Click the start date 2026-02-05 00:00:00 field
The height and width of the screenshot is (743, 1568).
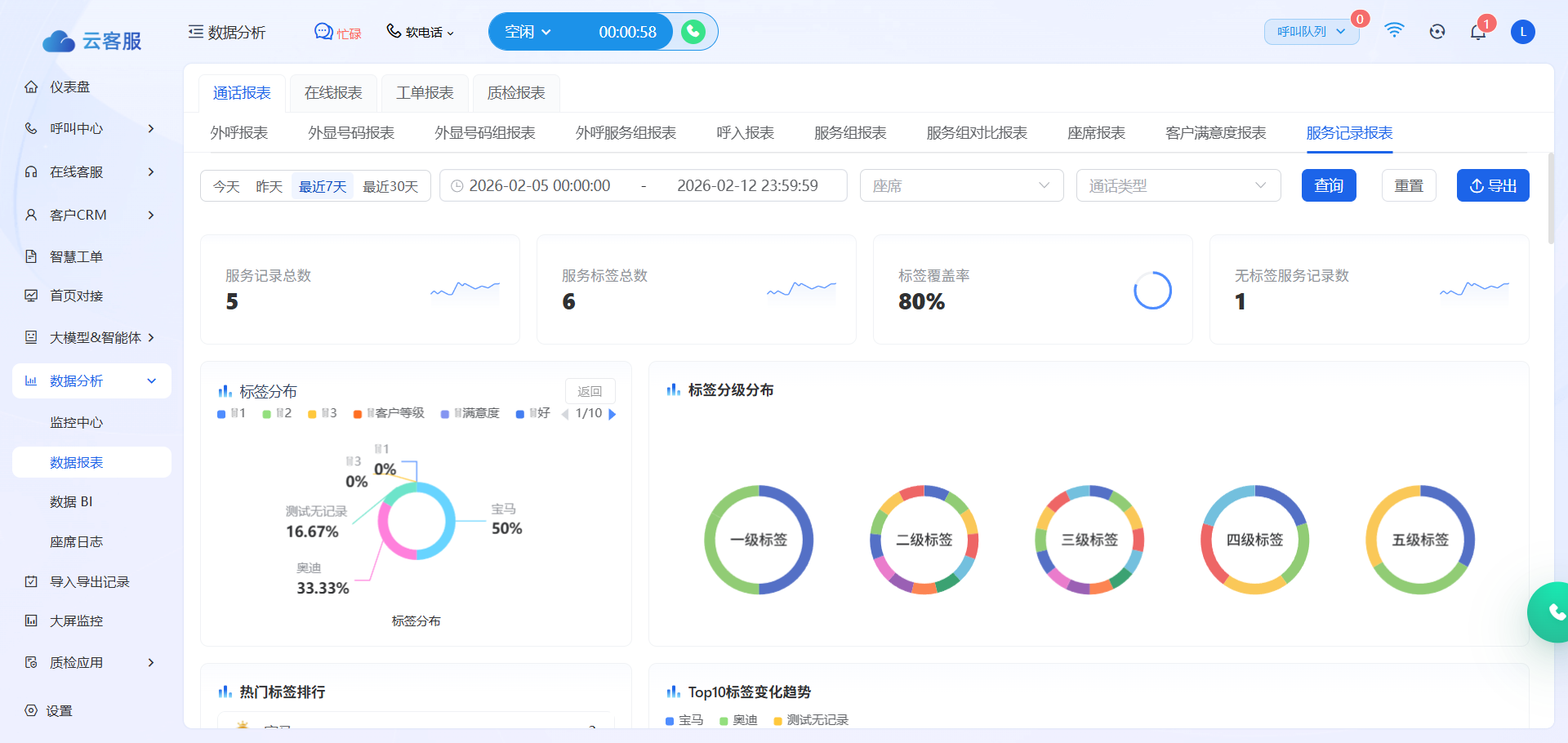point(540,186)
